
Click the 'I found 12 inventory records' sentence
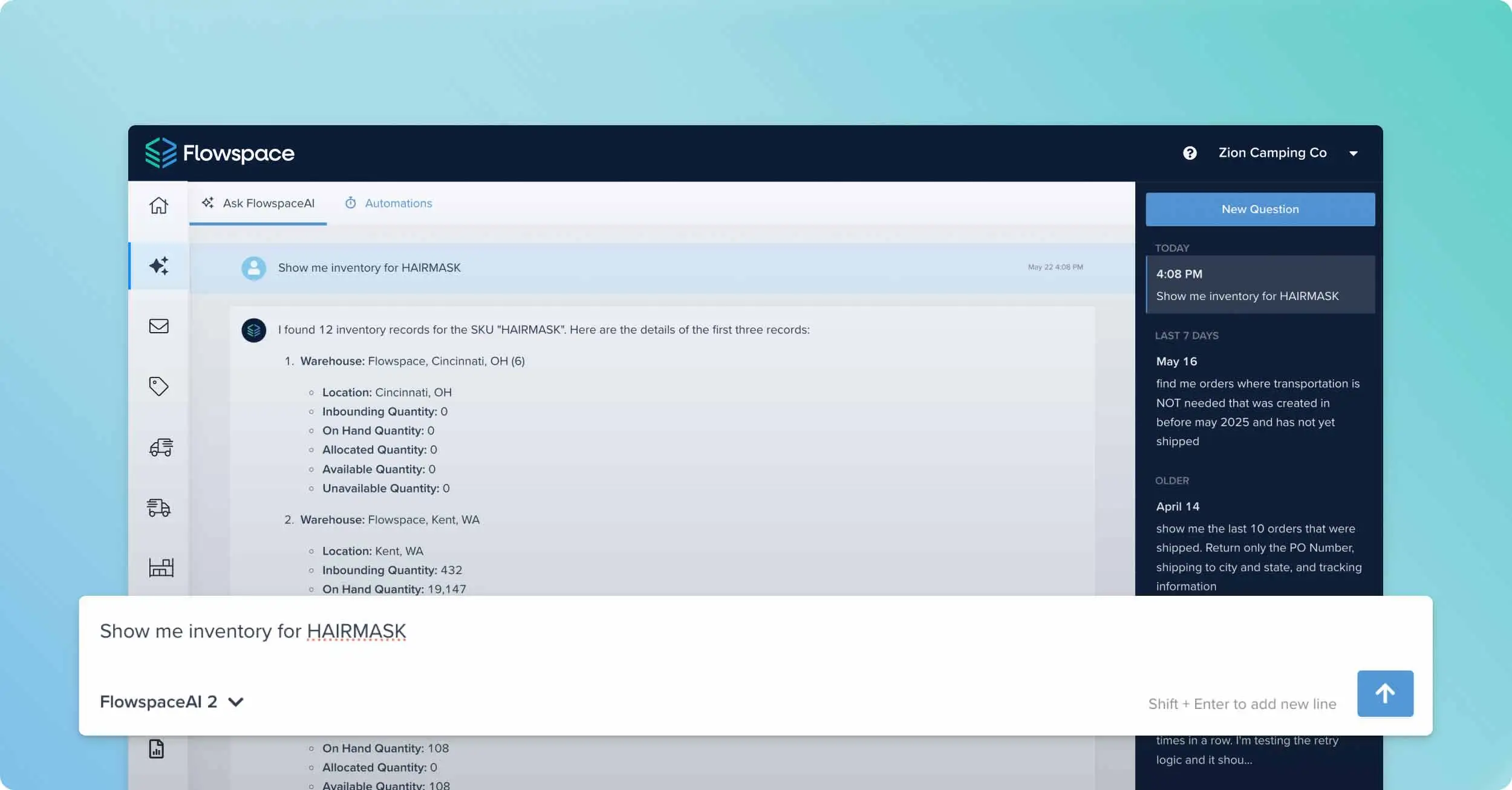(x=543, y=330)
